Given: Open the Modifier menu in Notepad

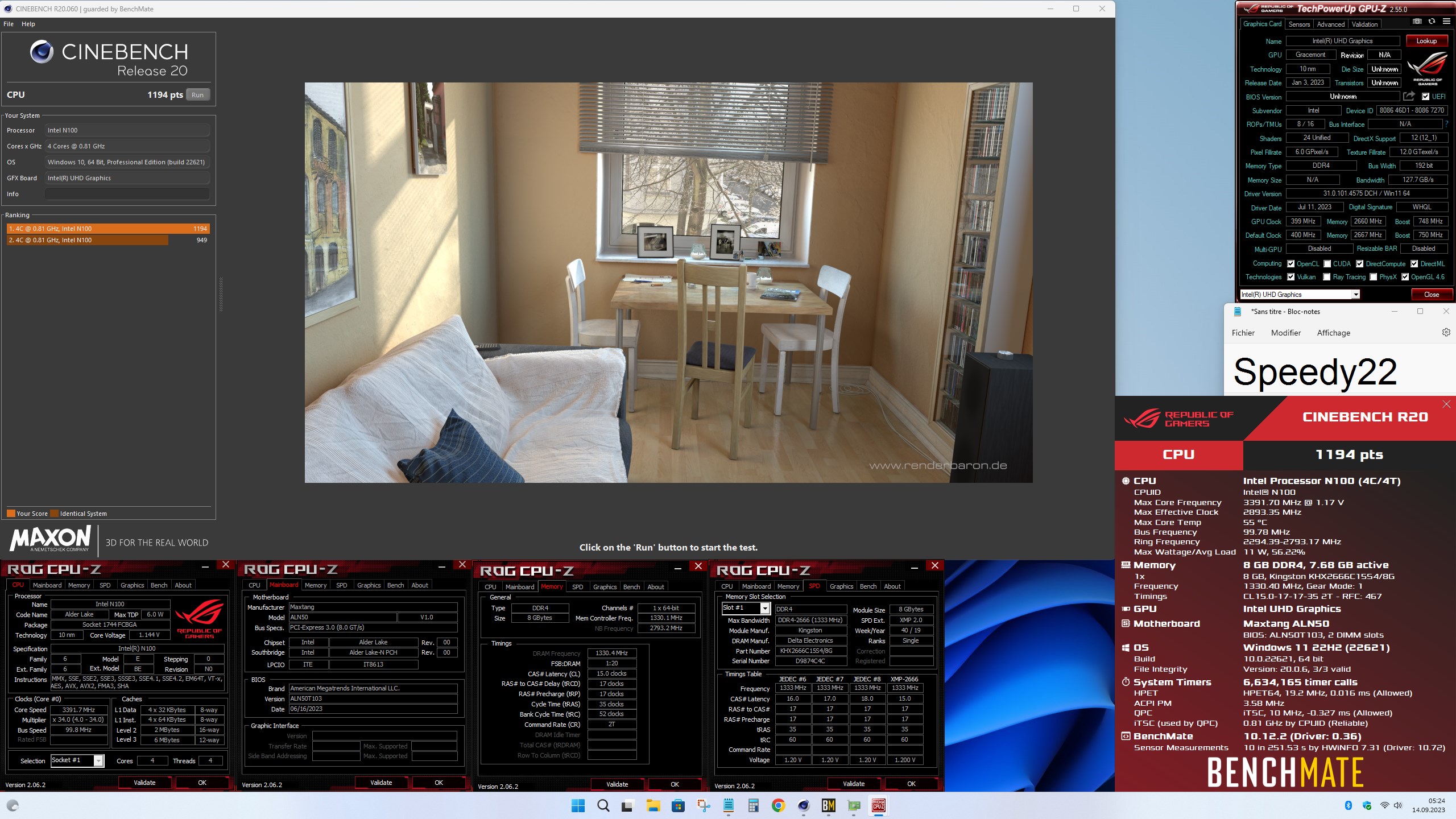Looking at the screenshot, I should 1285,333.
